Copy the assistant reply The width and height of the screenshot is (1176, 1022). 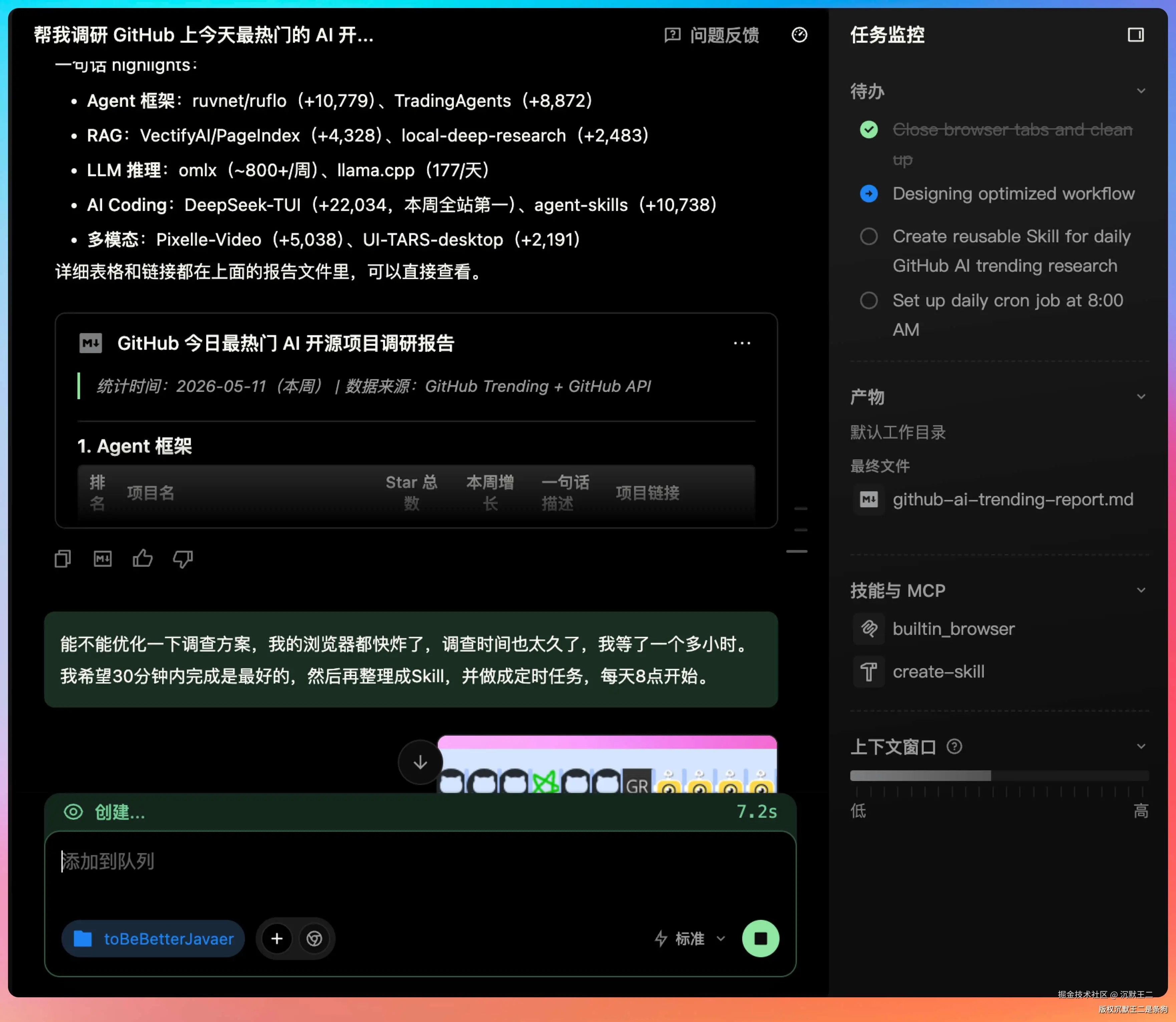(x=63, y=559)
